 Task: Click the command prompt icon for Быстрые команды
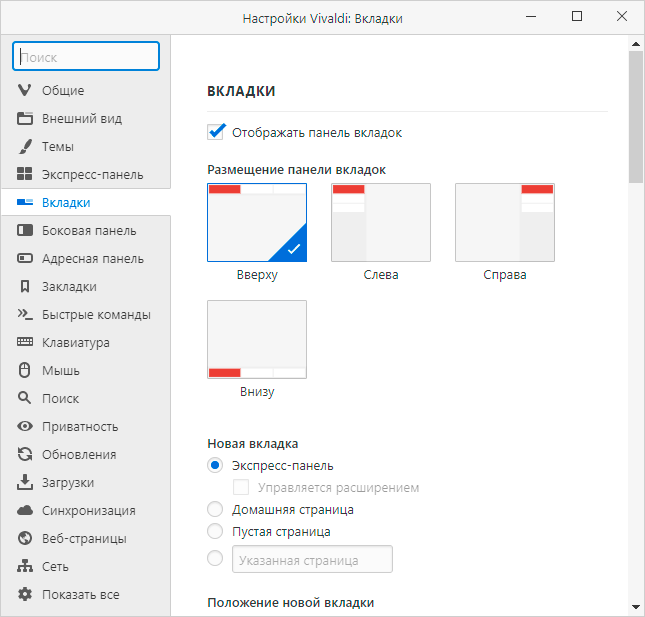click(25, 314)
